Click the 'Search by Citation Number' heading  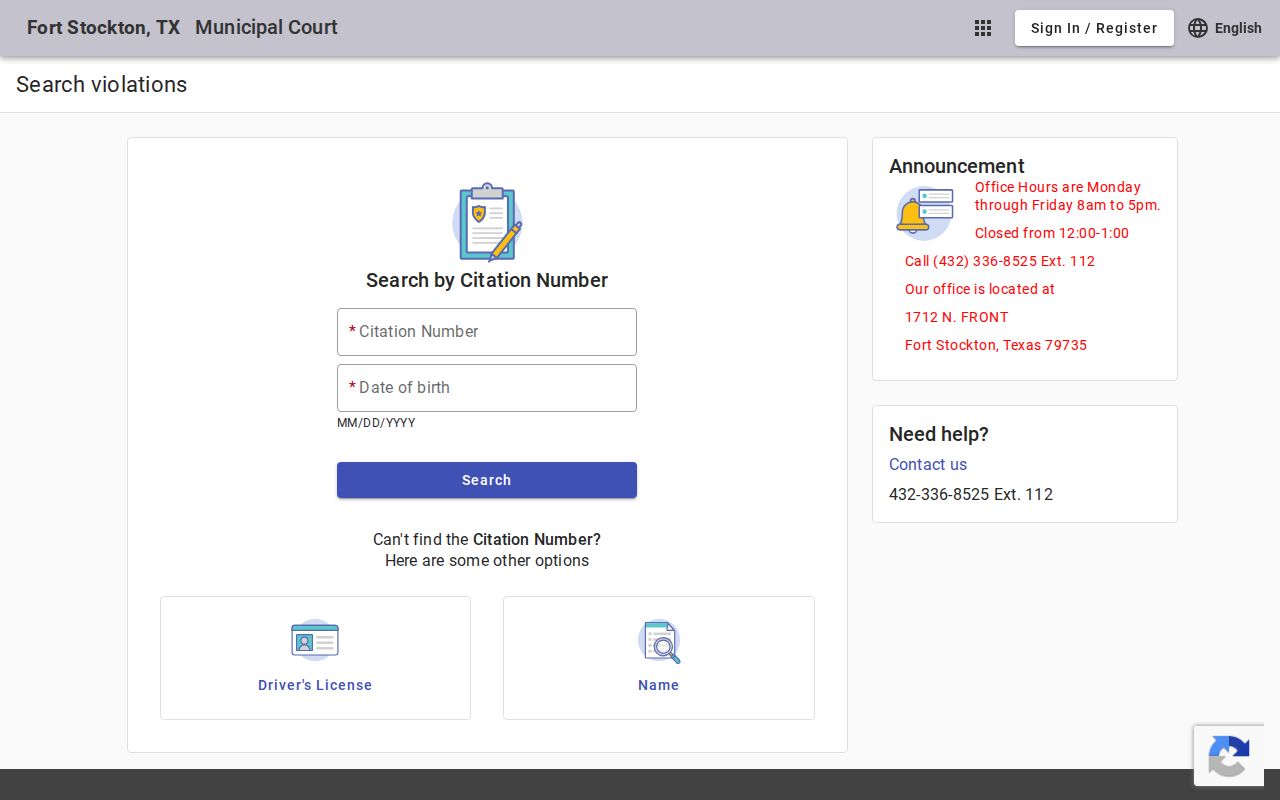point(487,280)
